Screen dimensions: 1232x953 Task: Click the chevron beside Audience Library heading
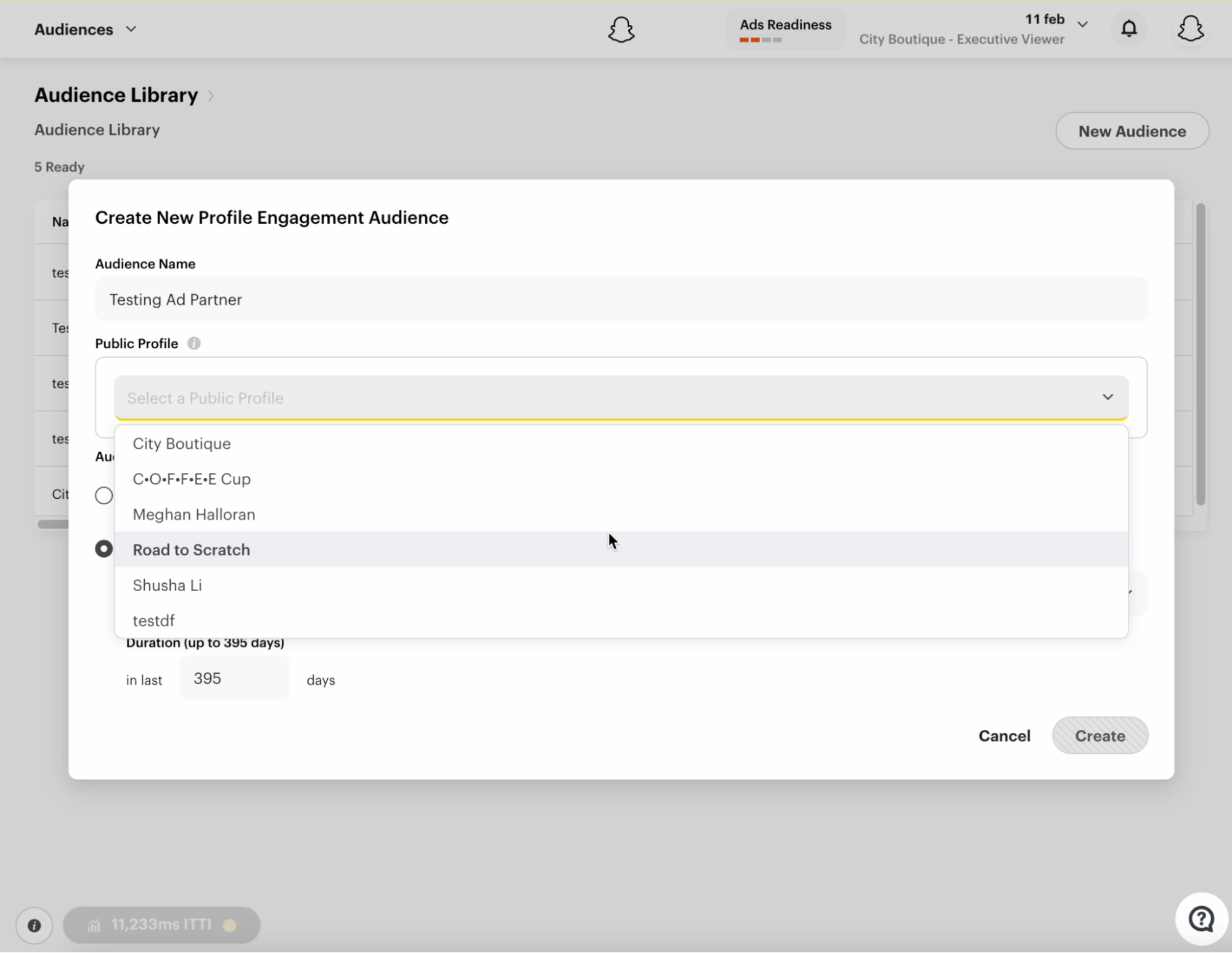pos(211,96)
